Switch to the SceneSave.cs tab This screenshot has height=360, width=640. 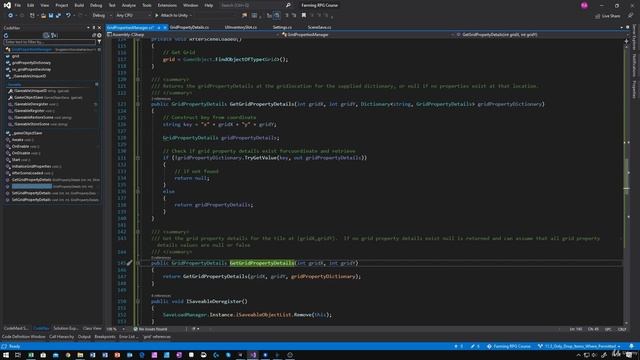[319, 27]
